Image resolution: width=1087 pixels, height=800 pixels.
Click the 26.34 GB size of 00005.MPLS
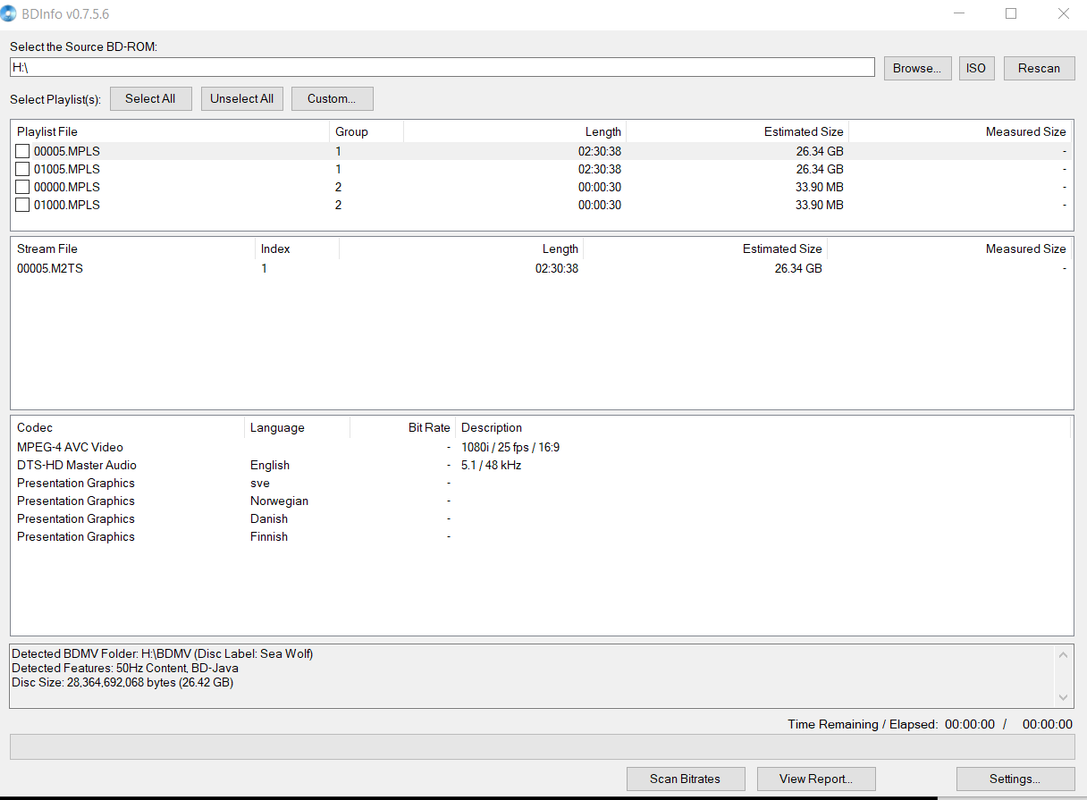pyautogui.click(x=819, y=151)
